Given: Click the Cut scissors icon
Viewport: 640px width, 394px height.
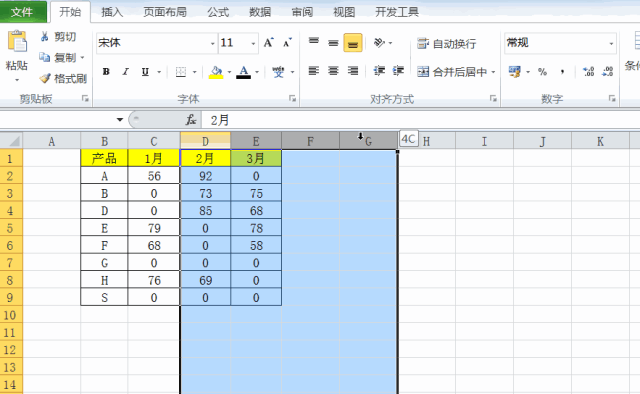Looking at the screenshot, I should 44,37.
